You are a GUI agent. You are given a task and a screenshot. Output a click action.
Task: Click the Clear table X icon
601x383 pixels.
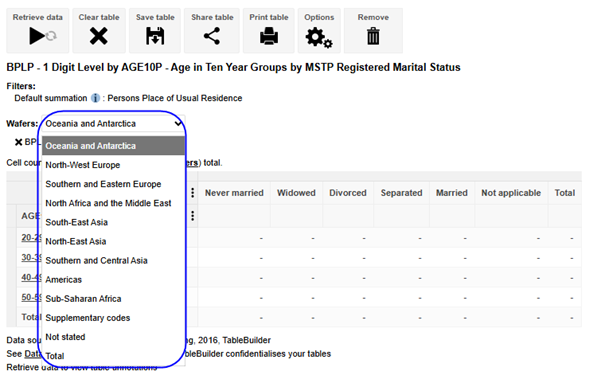pos(99,36)
